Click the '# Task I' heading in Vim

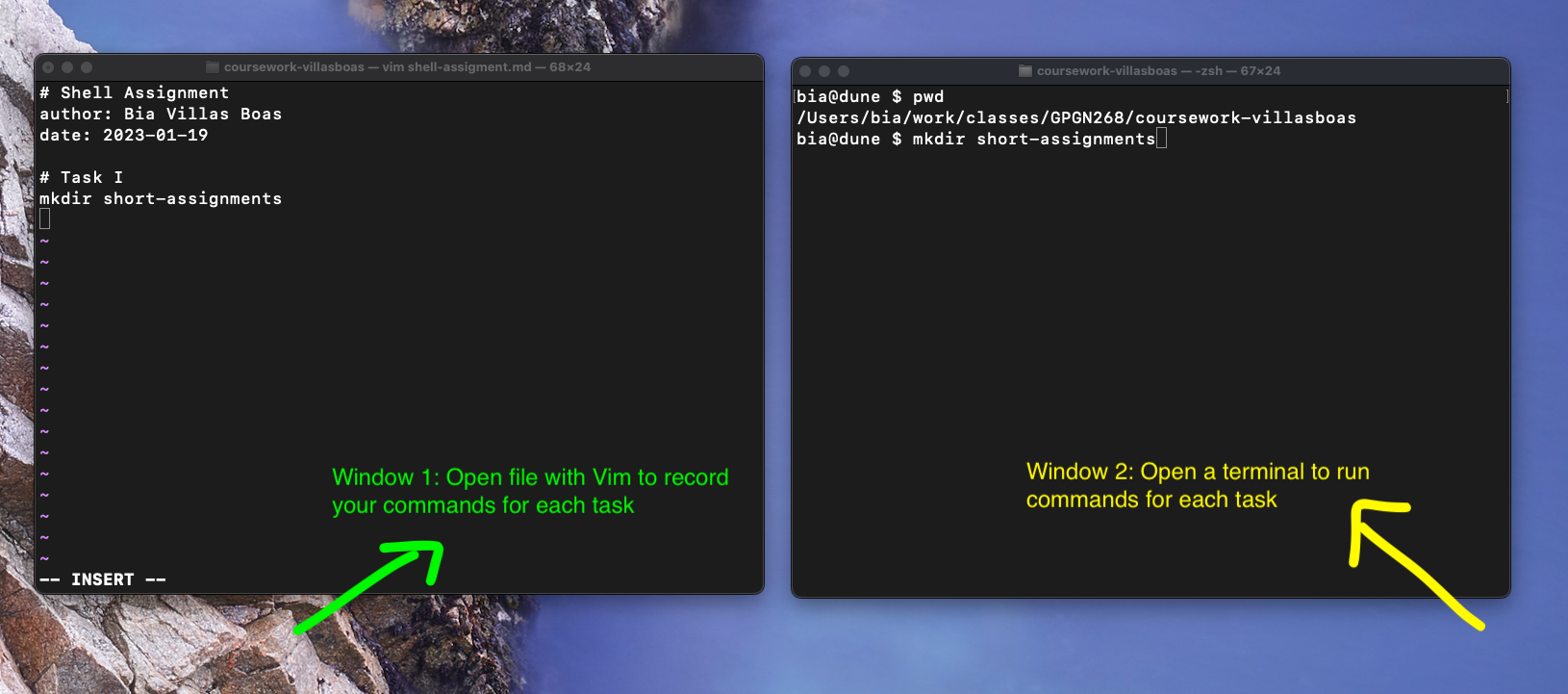[82, 177]
